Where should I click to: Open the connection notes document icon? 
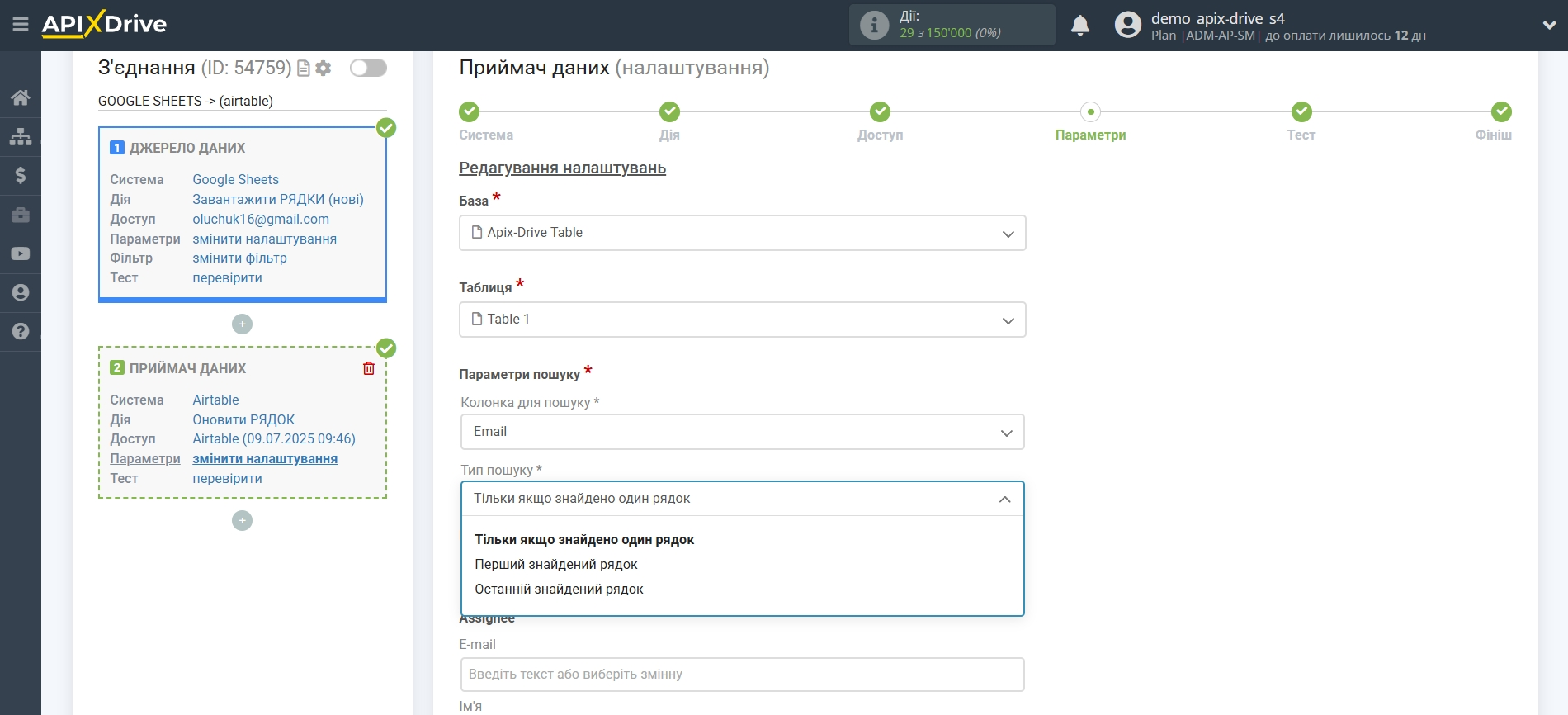tap(304, 69)
